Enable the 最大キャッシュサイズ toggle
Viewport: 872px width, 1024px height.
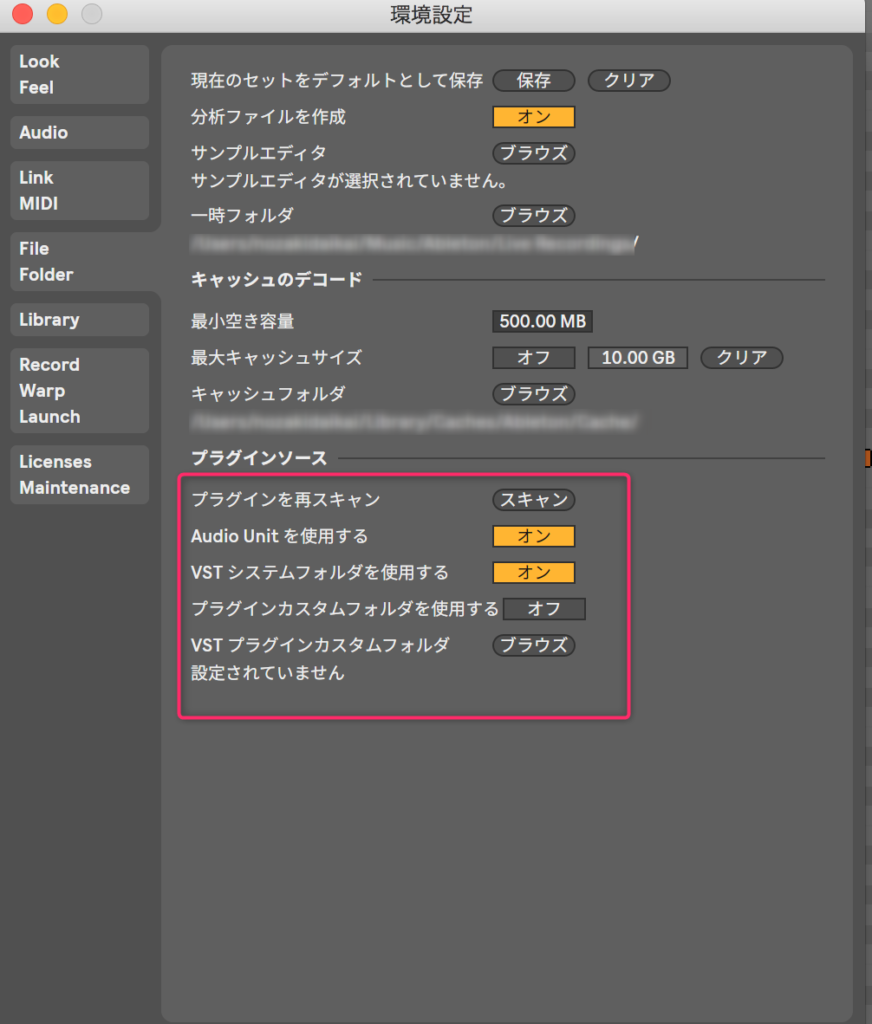click(534, 358)
